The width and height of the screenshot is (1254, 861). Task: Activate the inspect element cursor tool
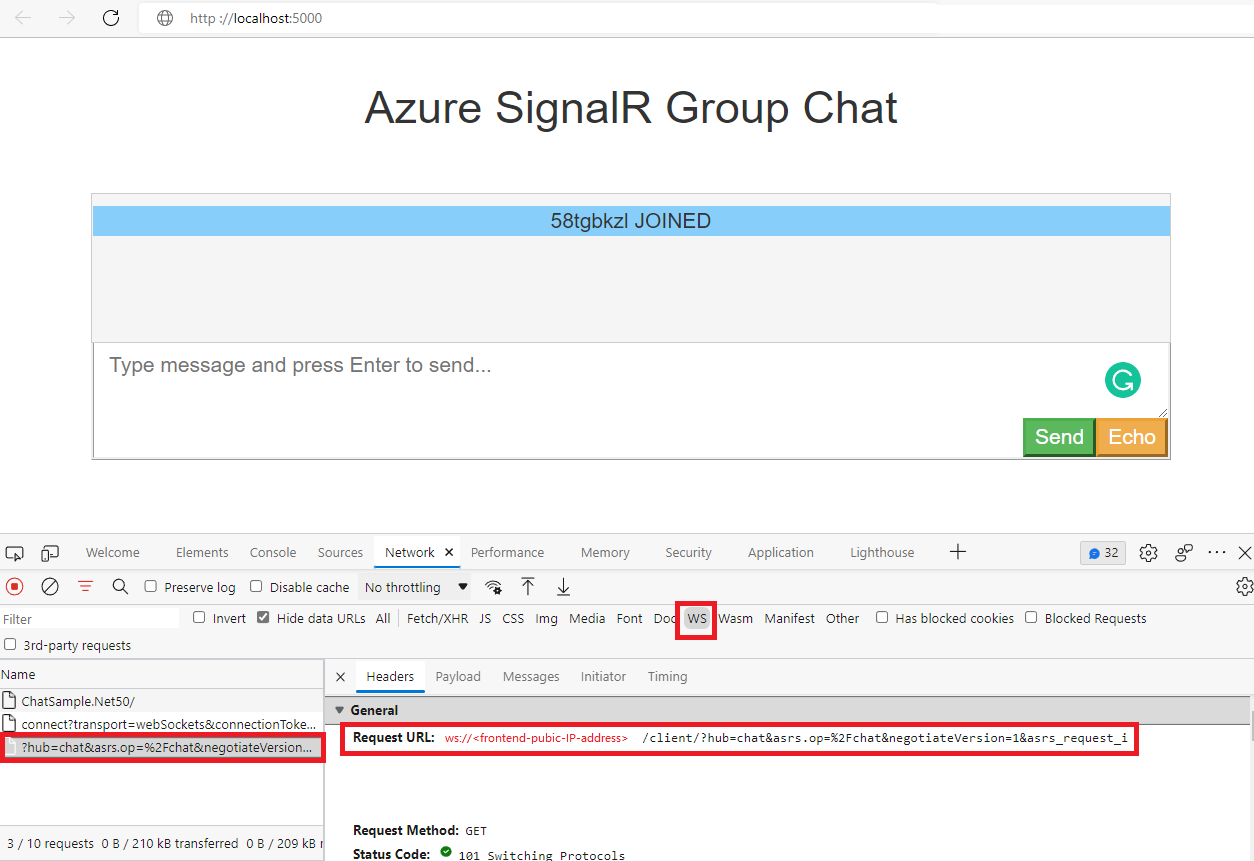pyautogui.click(x=14, y=552)
